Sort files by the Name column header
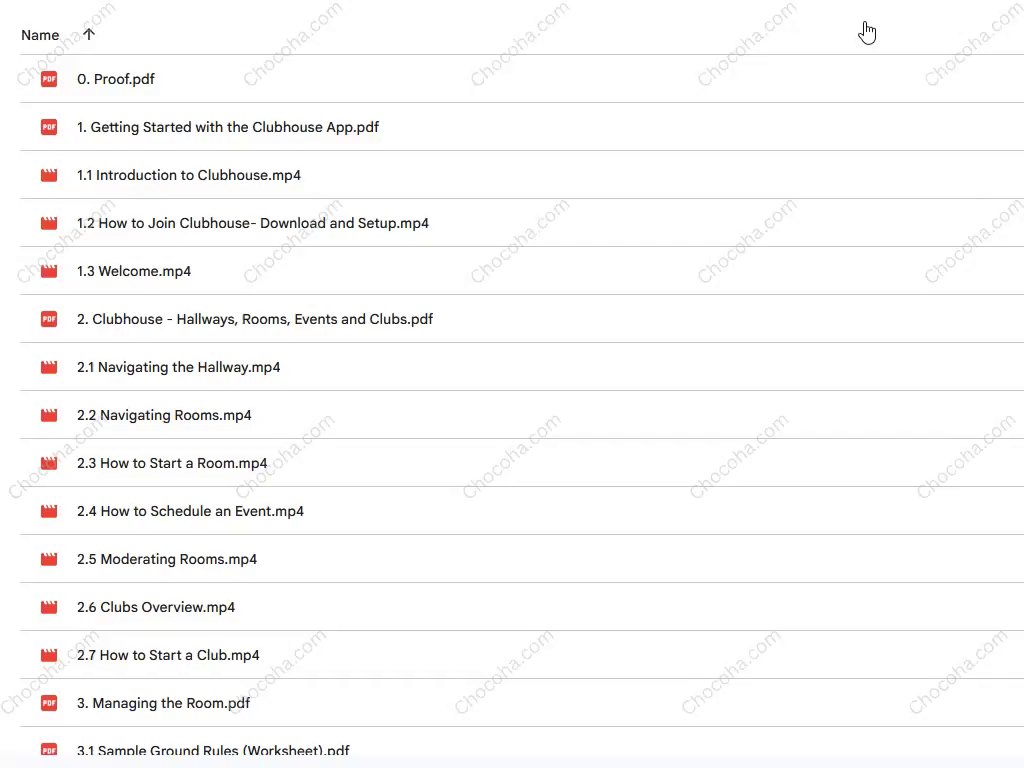This screenshot has width=1024, height=768. (x=40, y=35)
